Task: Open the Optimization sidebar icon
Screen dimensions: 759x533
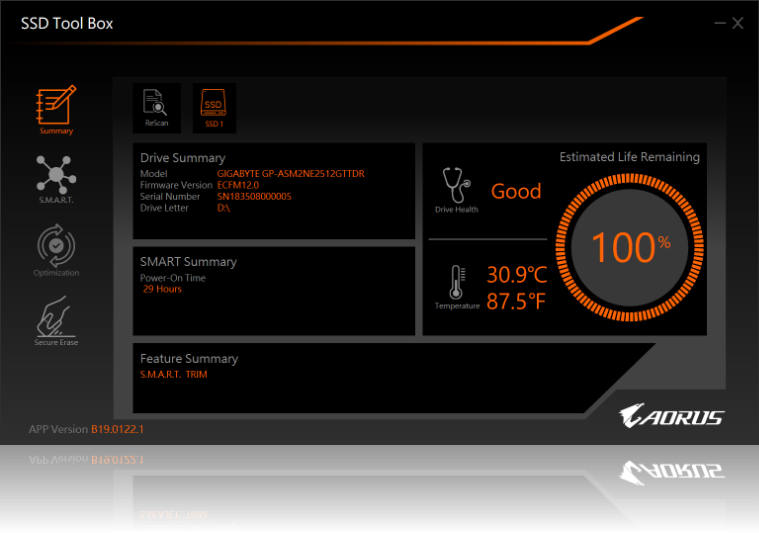Action: coord(56,248)
